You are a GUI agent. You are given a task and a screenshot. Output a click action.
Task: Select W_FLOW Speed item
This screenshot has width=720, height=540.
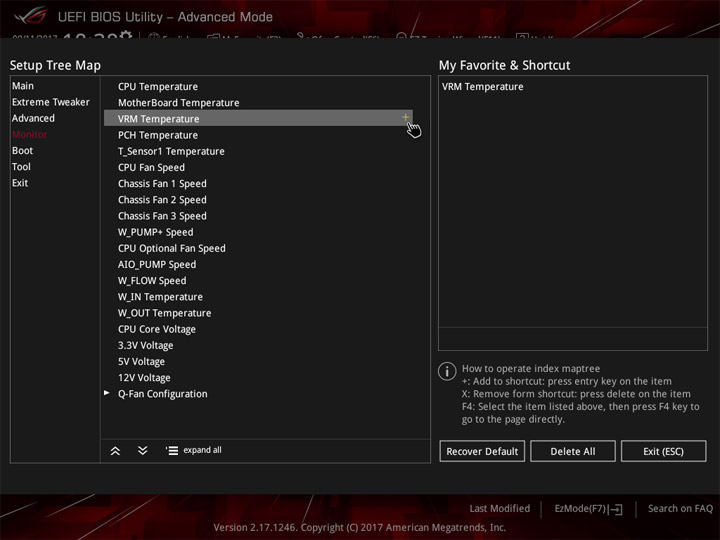pyautogui.click(x=152, y=281)
